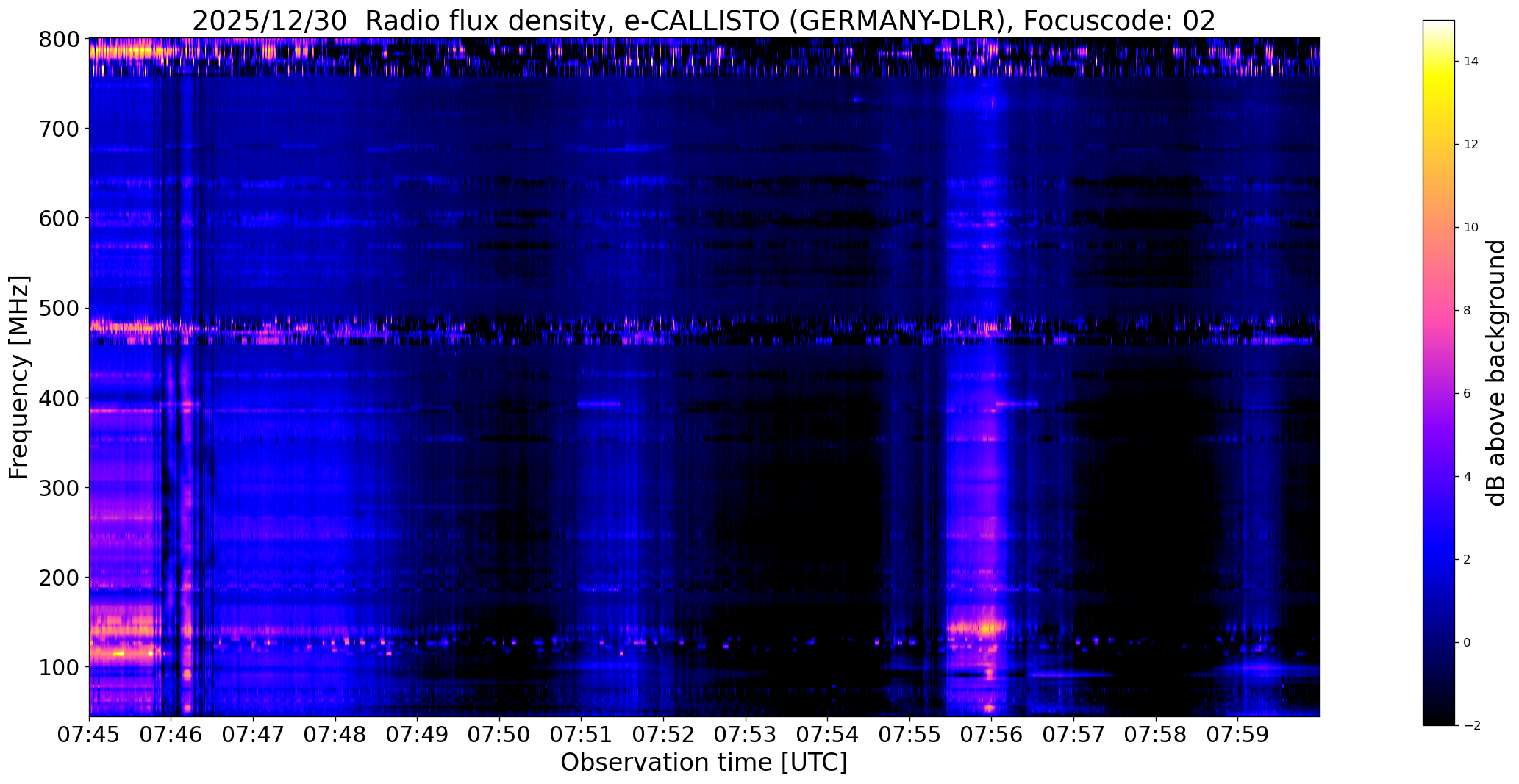Click the 07:49 time tick label
Viewport: 1519px width, 784px height.
pyautogui.click(x=418, y=735)
